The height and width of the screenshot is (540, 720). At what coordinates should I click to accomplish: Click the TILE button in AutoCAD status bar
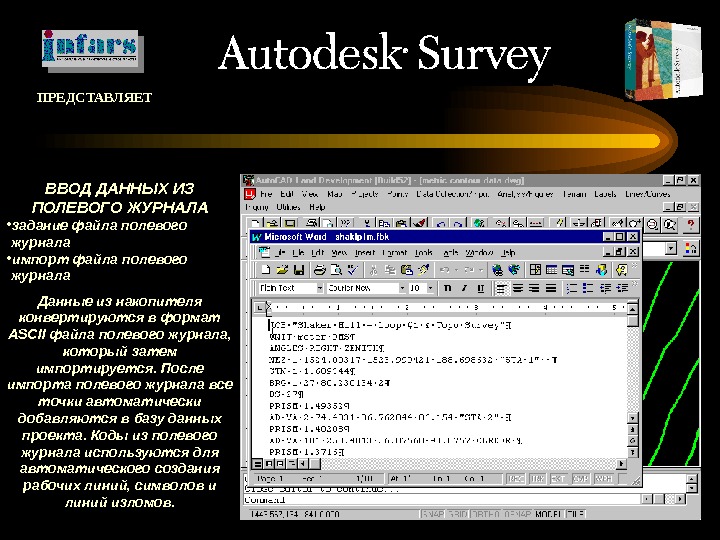click(x=576, y=514)
